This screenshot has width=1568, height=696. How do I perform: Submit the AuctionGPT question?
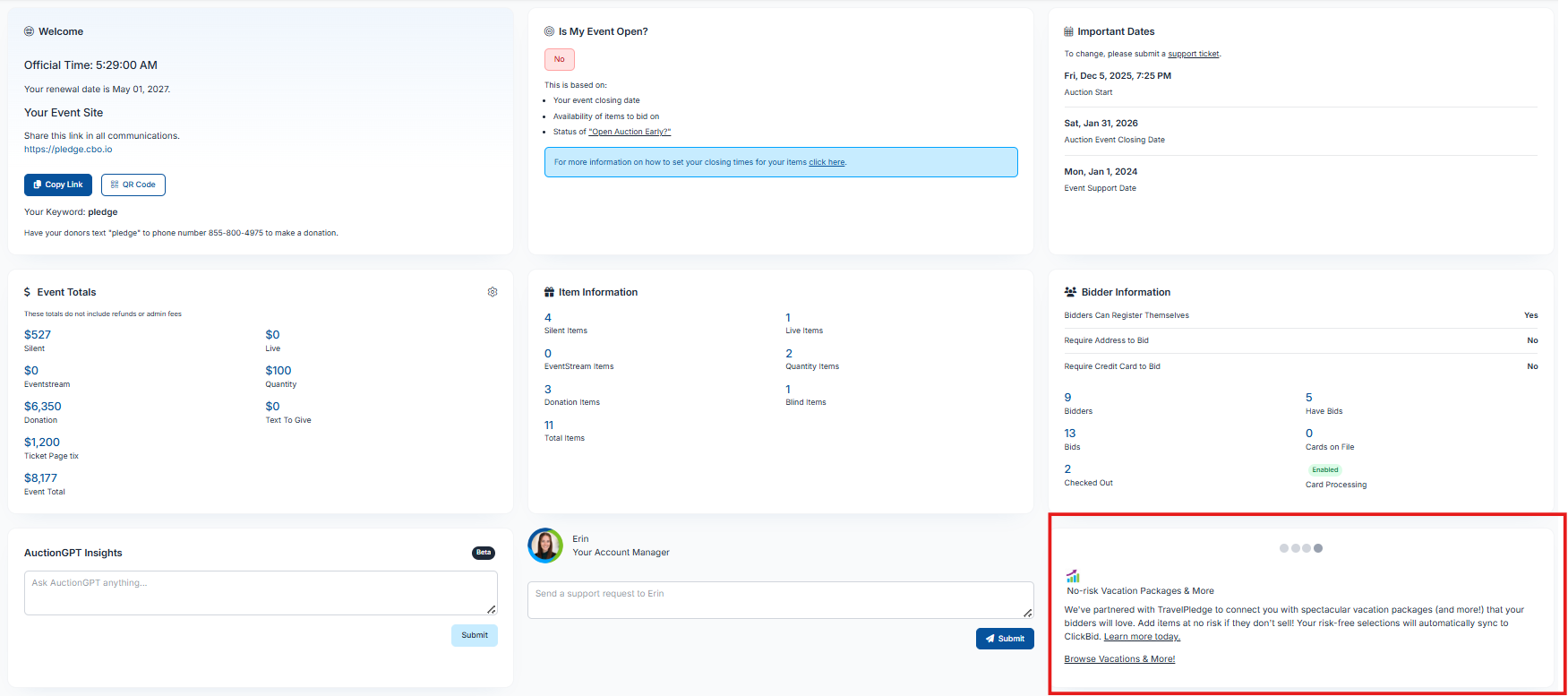tap(474, 635)
